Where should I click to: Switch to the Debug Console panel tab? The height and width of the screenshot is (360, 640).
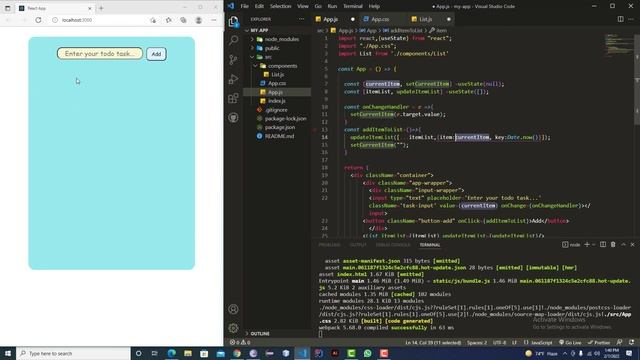click(x=393, y=245)
